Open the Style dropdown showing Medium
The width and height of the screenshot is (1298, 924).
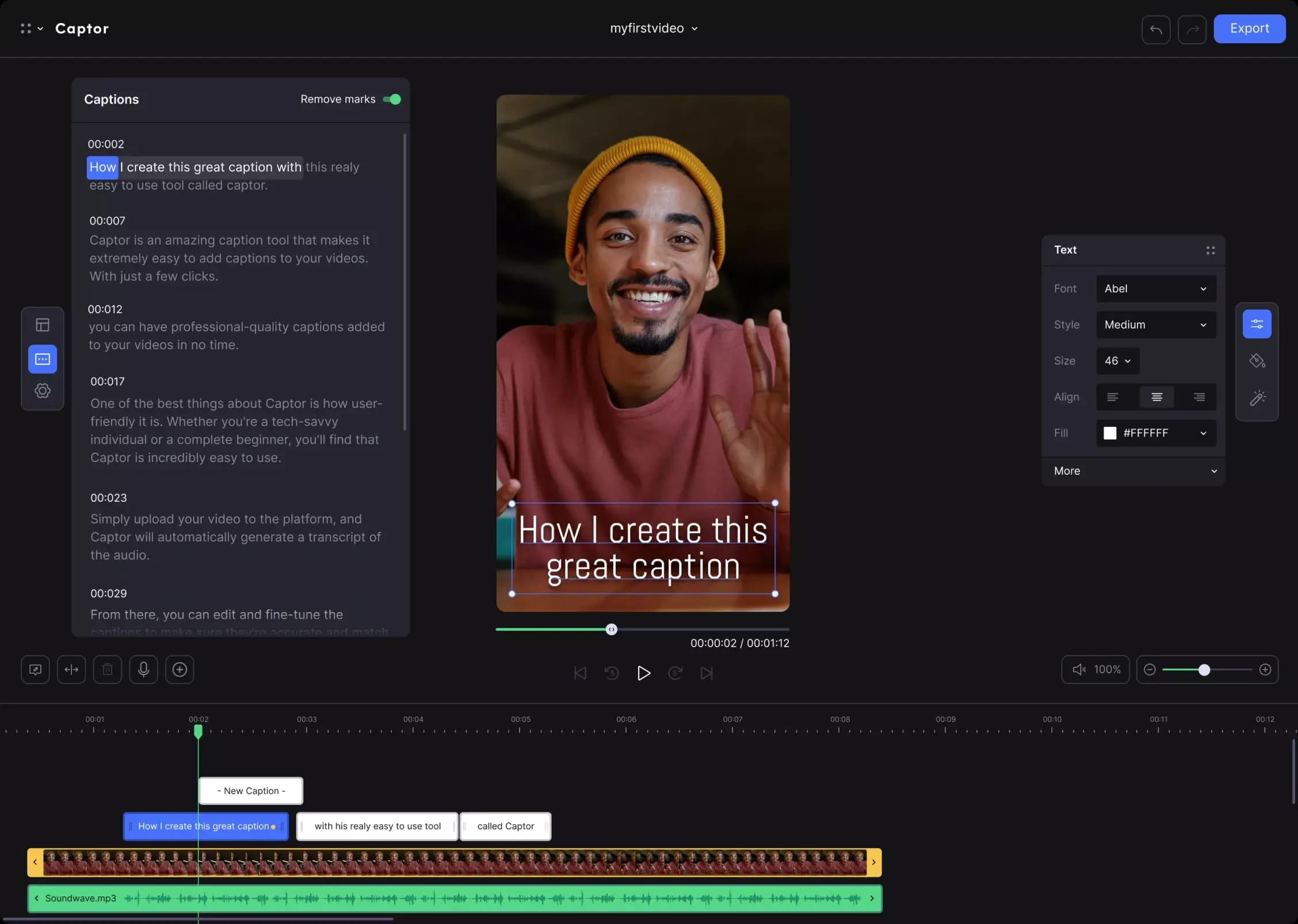pos(1155,324)
